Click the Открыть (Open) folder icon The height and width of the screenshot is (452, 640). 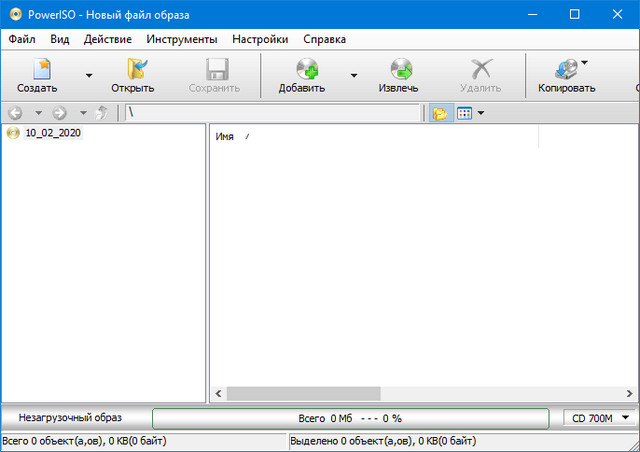(x=132, y=69)
